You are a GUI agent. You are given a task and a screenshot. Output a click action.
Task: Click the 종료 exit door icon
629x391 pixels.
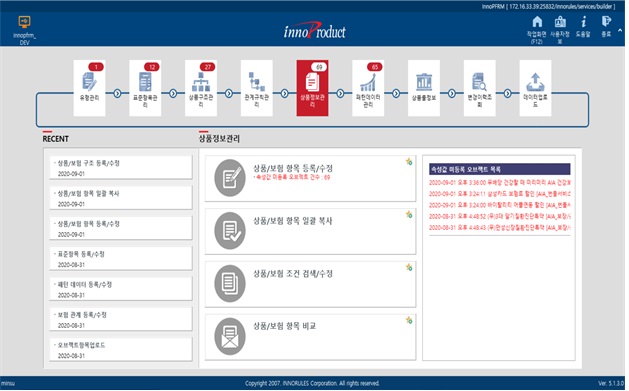[606, 22]
